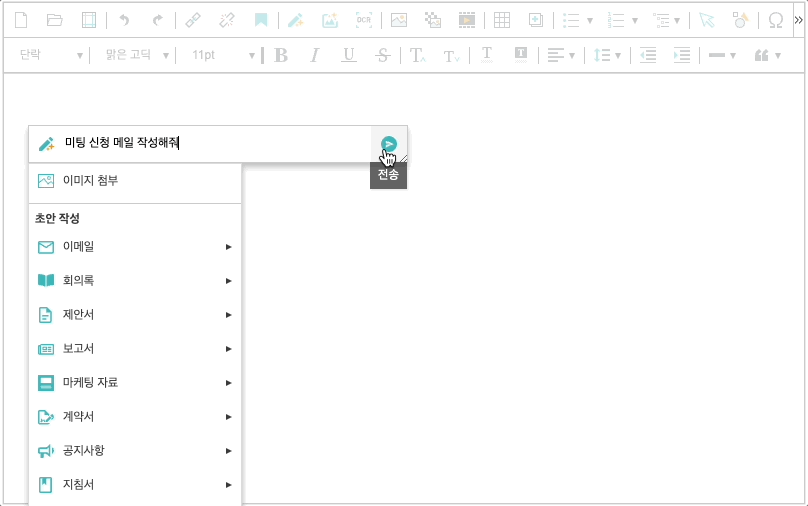The width and height of the screenshot is (808, 506).
Task: Insert a table using the grid icon
Action: (x=502, y=20)
